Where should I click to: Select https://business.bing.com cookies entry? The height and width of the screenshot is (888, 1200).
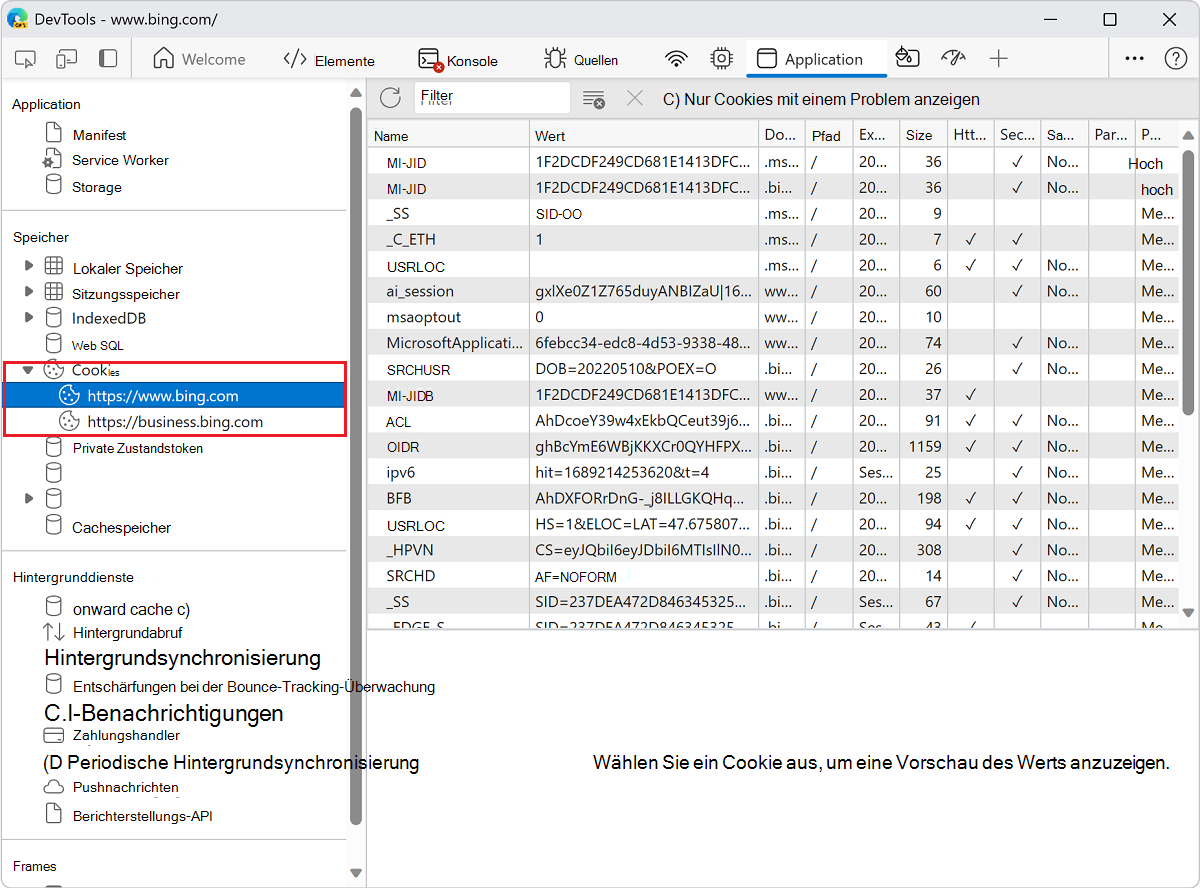click(x=175, y=422)
